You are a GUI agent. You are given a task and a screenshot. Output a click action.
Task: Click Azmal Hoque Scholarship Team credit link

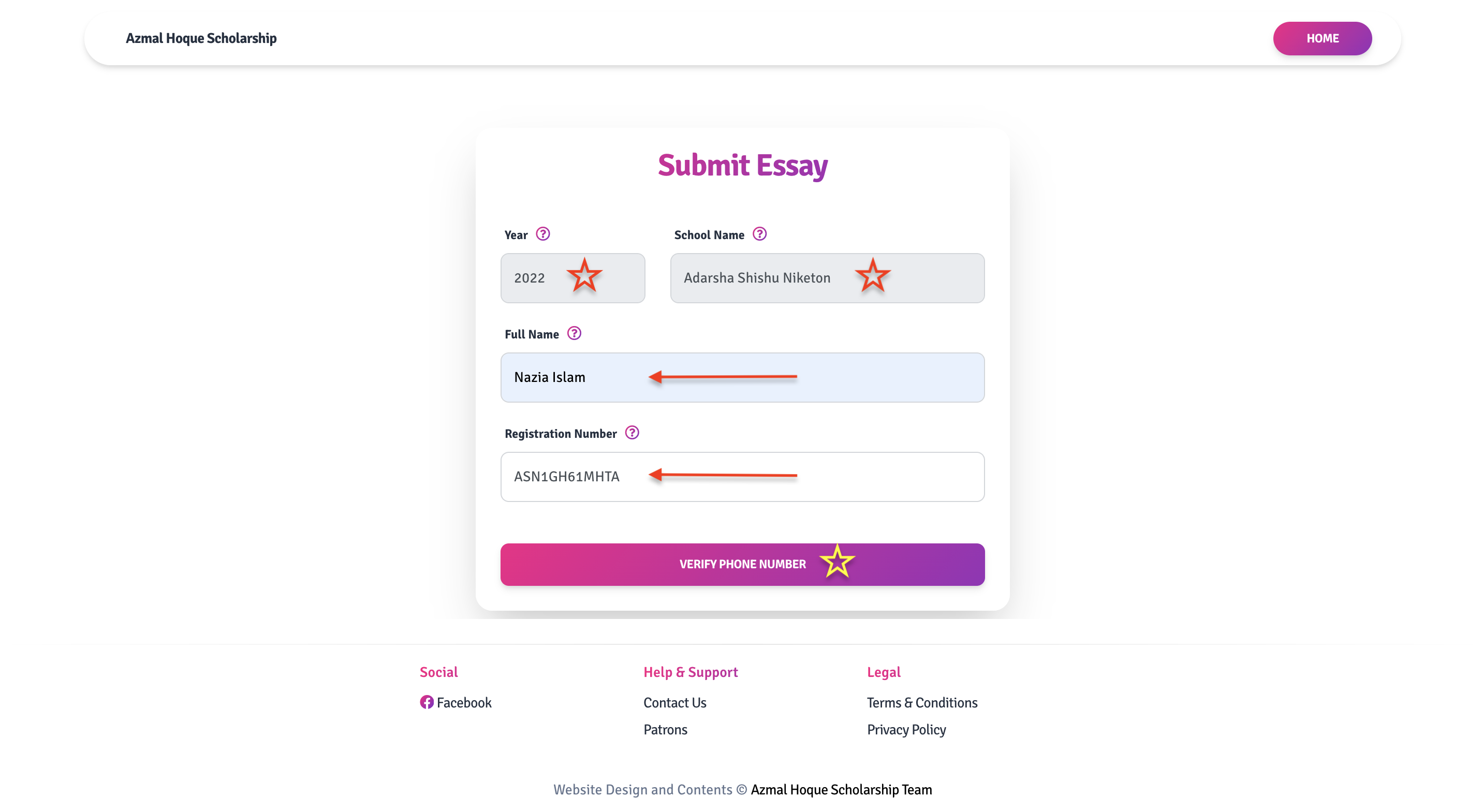(841, 790)
